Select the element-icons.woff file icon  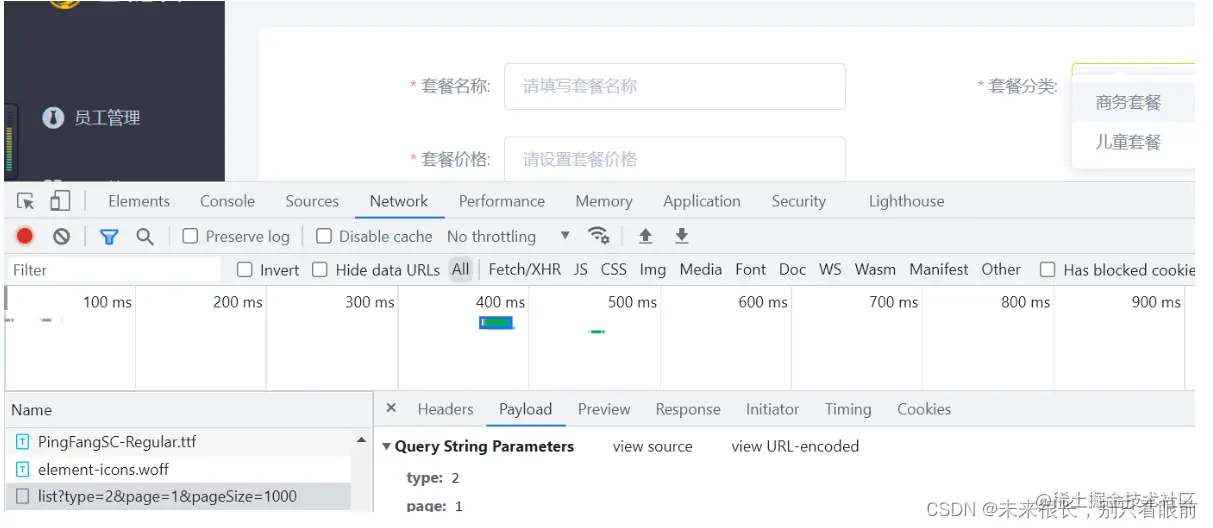click(x=23, y=469)
